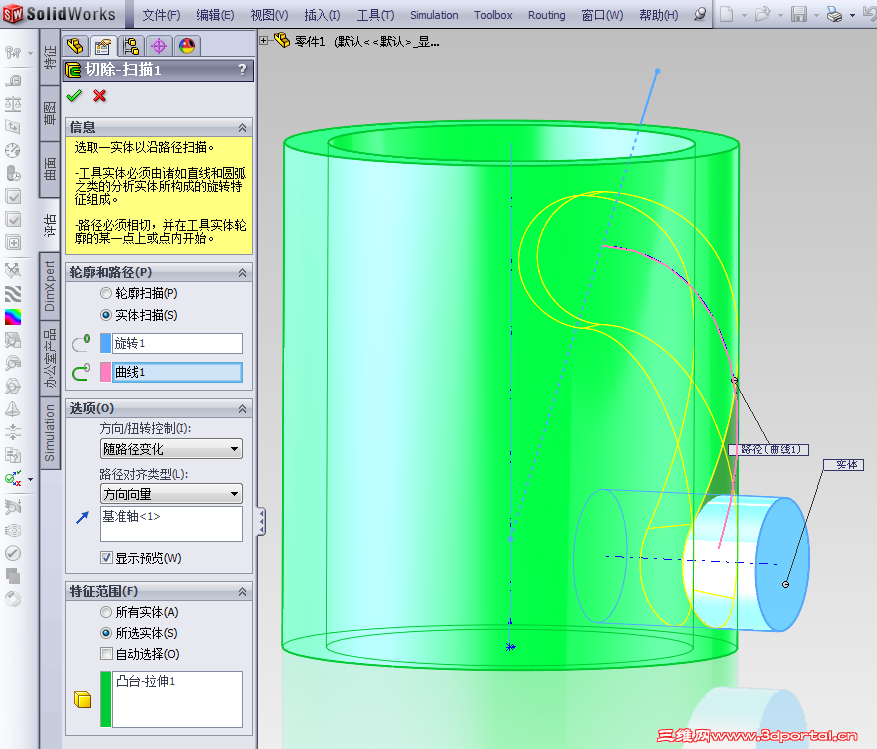
Task: Open the 工具(T) menu
Action: [x=375, y=15]
